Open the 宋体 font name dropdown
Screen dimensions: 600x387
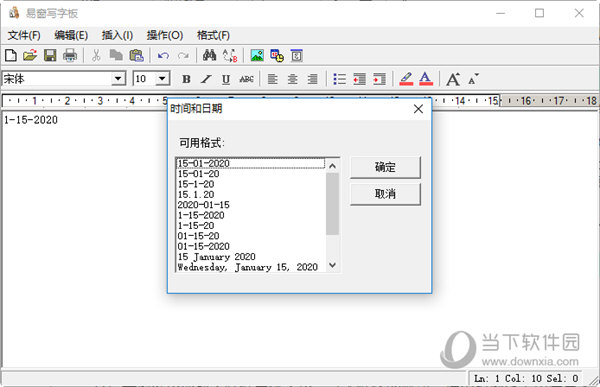[x=118, y=79]
